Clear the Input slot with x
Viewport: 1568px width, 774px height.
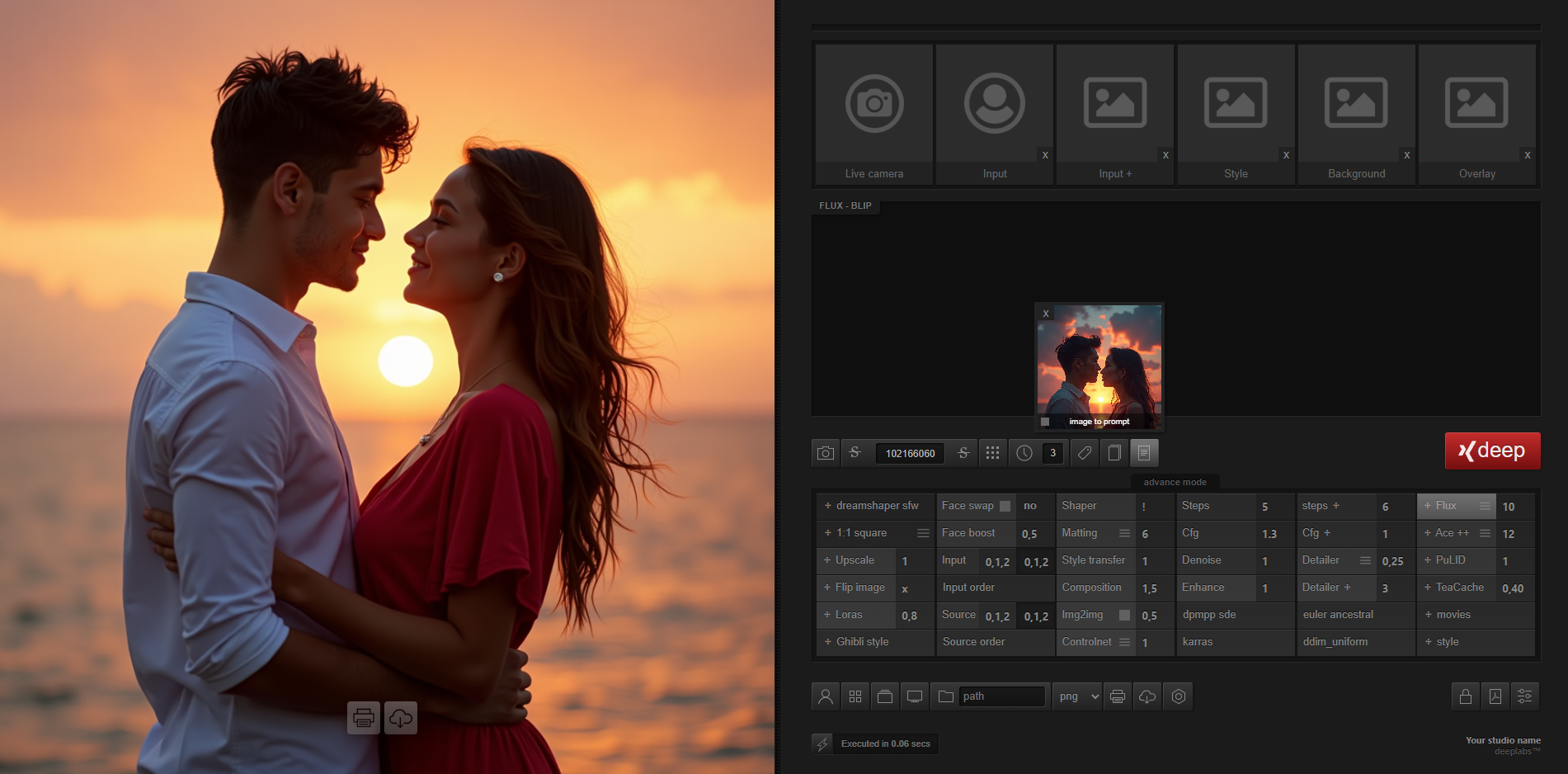click(1045, 155)
